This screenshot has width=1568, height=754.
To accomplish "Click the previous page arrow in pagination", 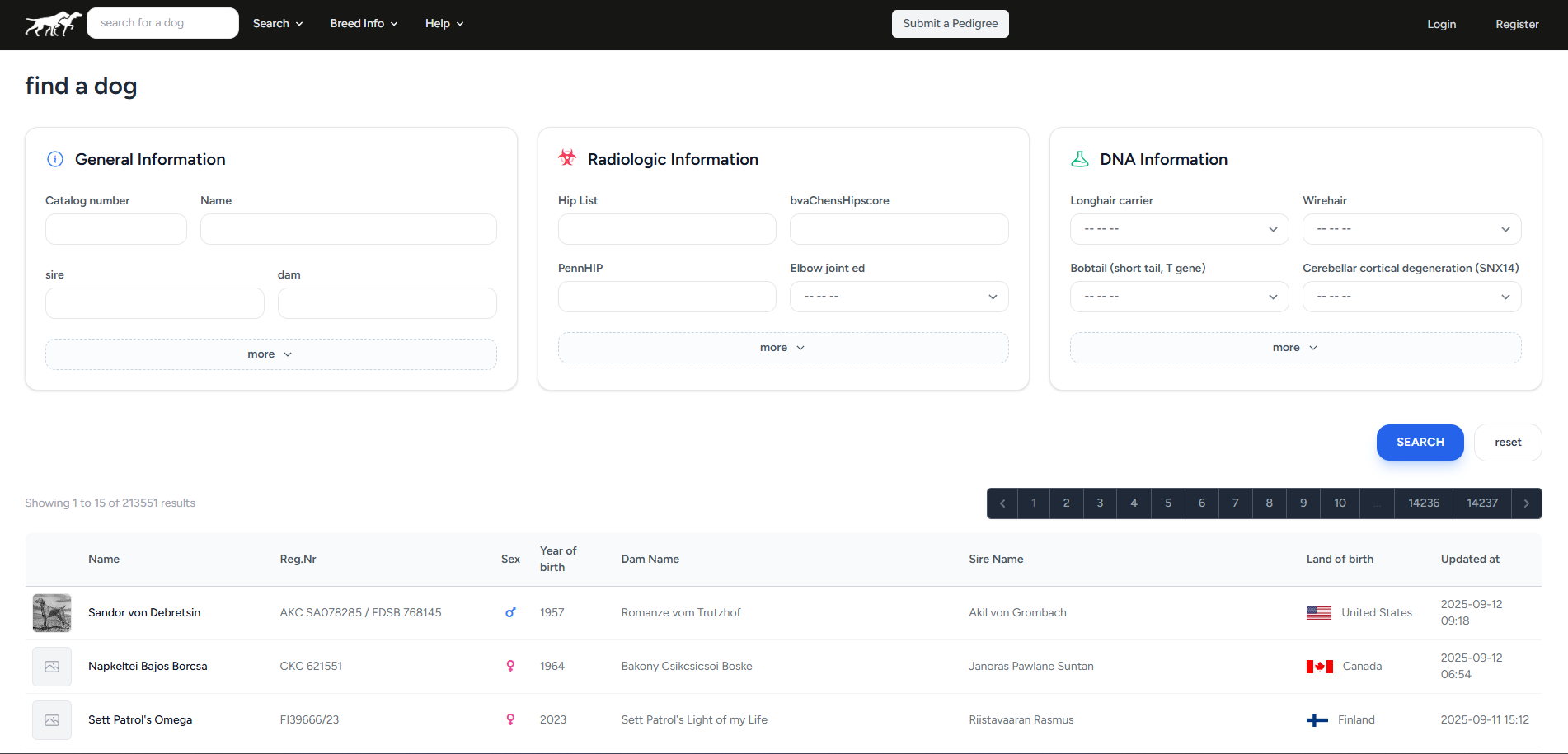I will (1002, 503).
